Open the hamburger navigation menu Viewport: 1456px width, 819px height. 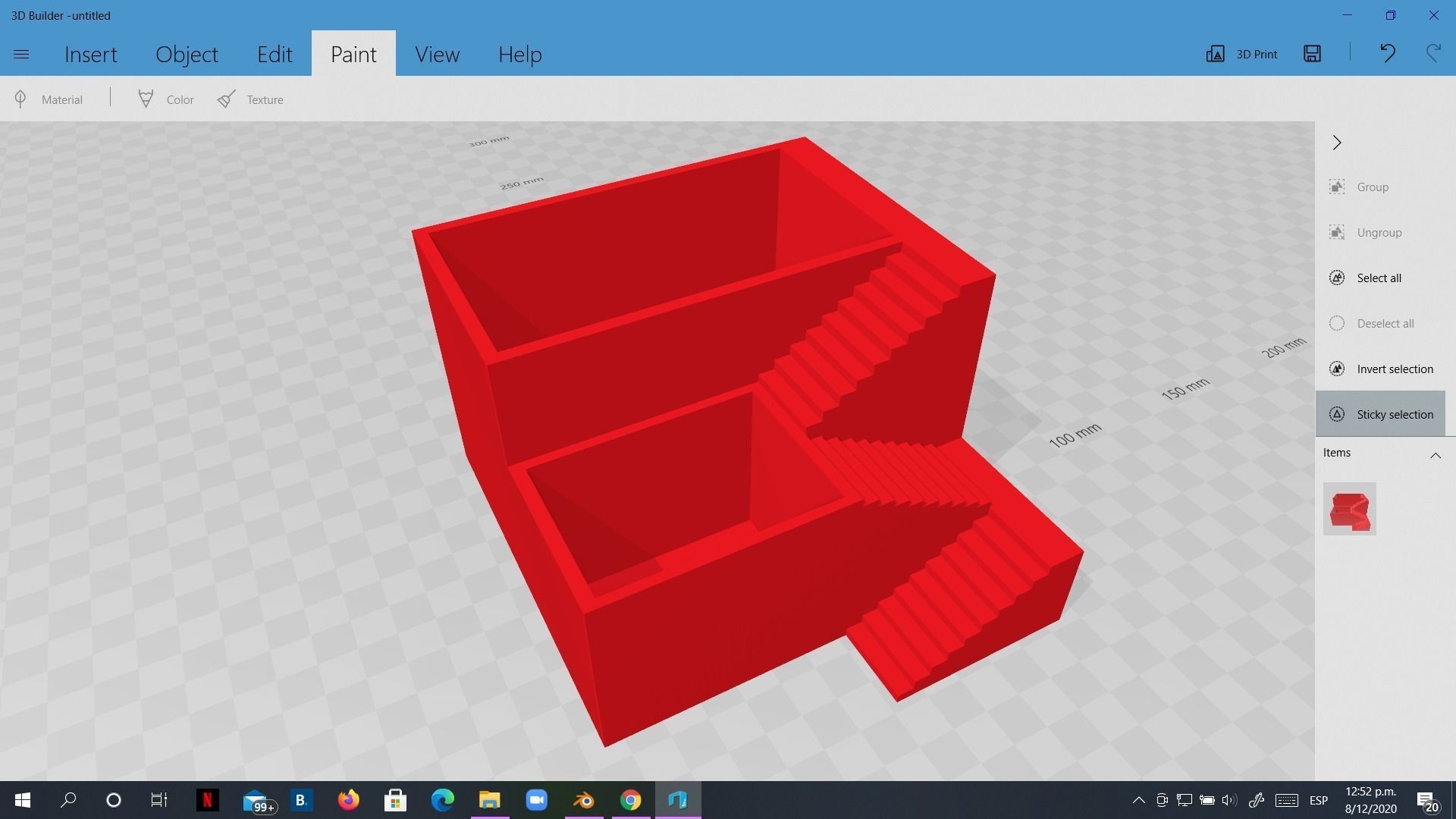click(x=21, y=54)
